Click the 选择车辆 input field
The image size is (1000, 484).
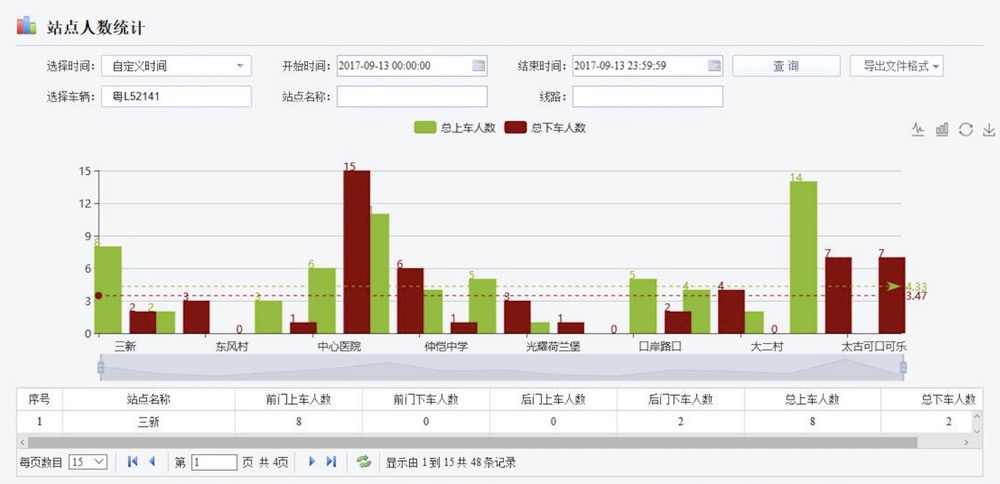[x=177, y=97]
